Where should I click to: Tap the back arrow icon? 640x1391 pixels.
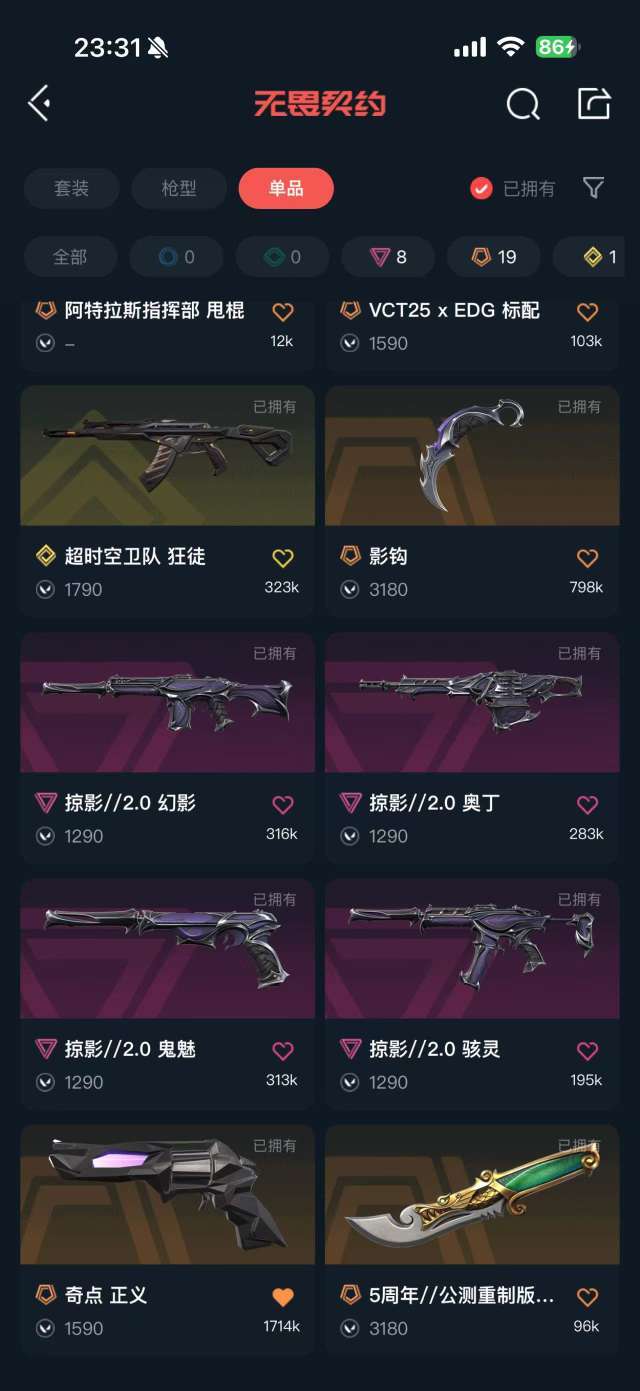pos(39,103)
